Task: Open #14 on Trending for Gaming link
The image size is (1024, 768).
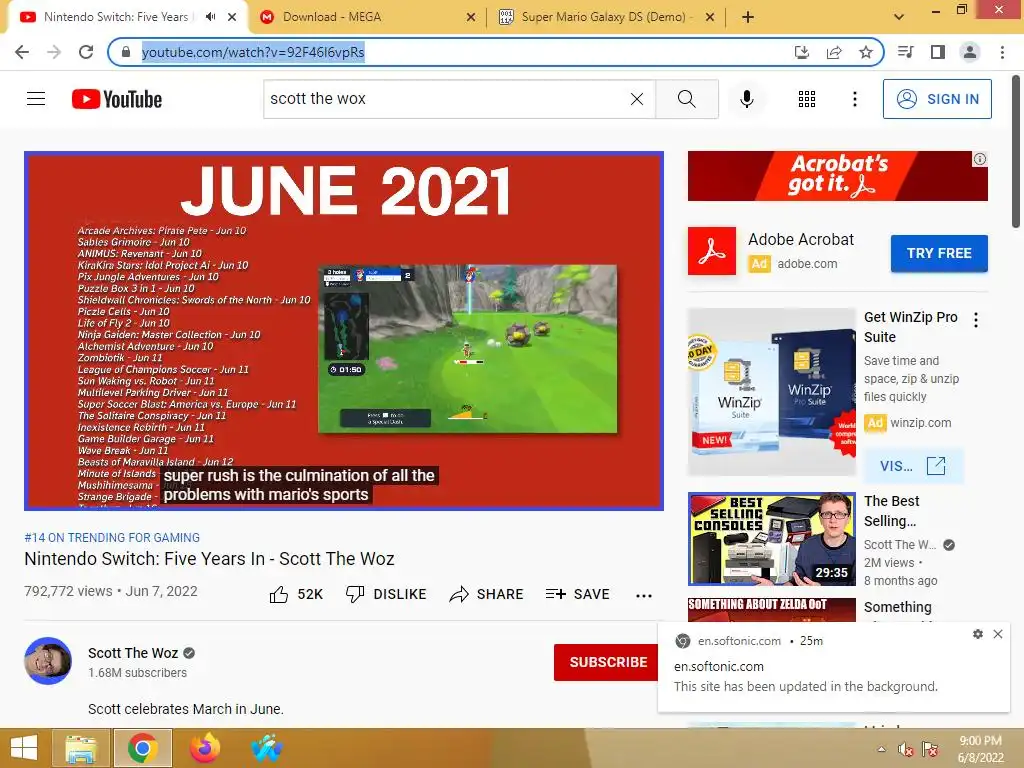Action: 112,537
